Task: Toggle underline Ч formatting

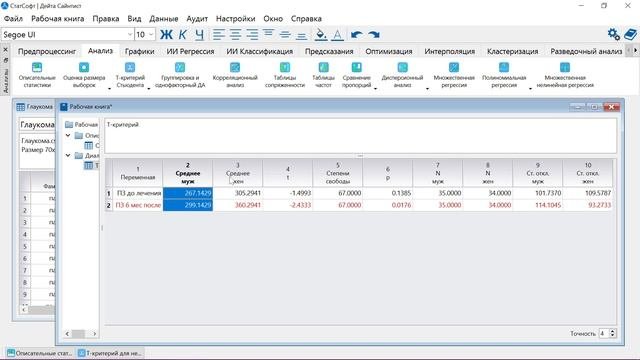Action: click(x=199, y=35)
